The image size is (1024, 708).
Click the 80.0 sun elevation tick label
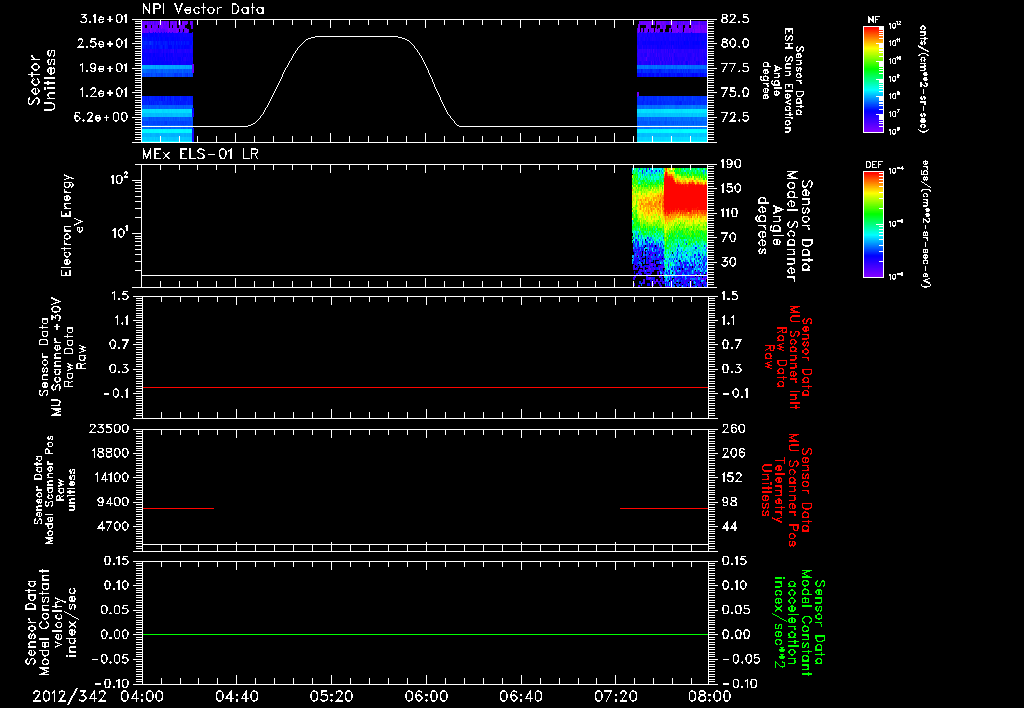[735, 43]
